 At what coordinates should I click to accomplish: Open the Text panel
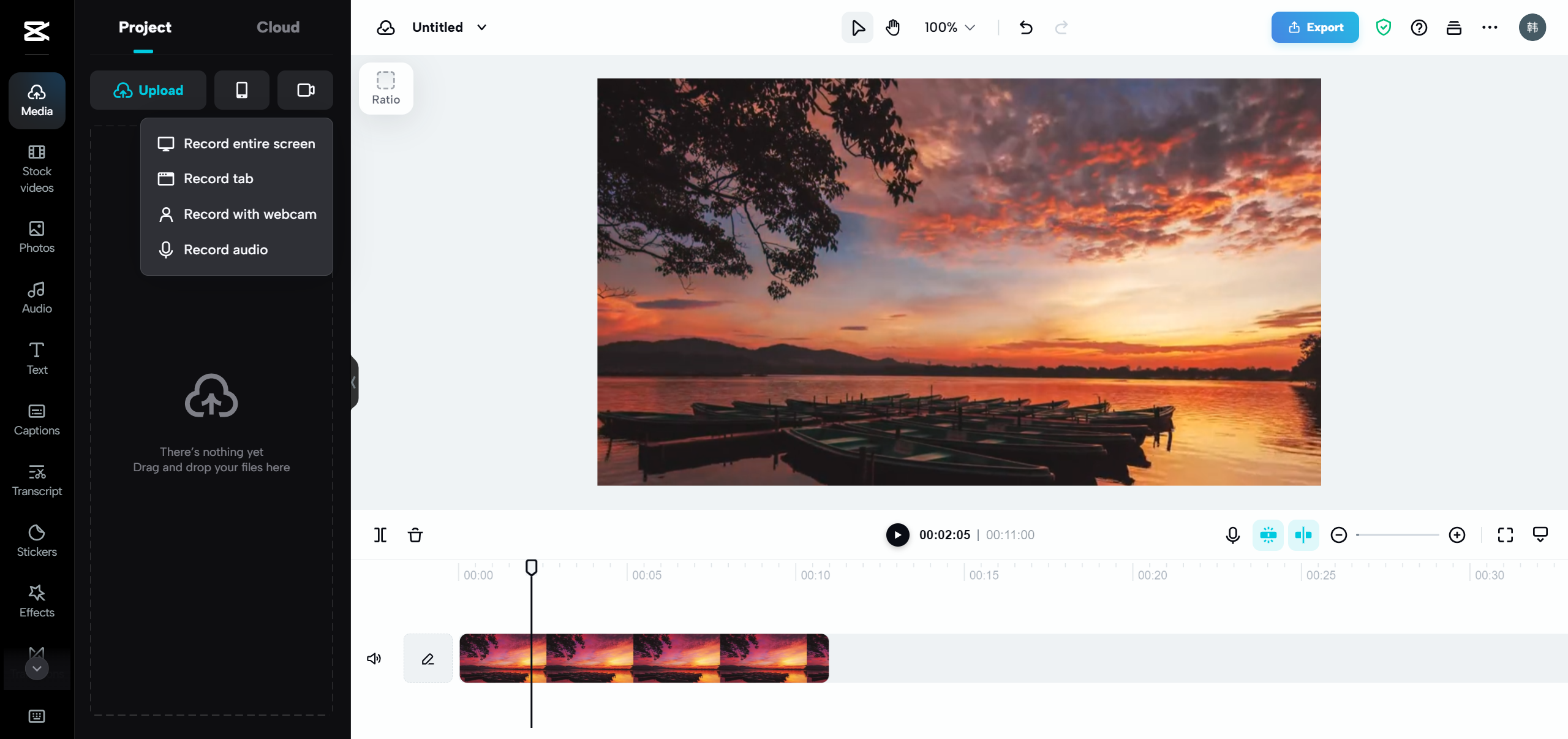point(36,358)
